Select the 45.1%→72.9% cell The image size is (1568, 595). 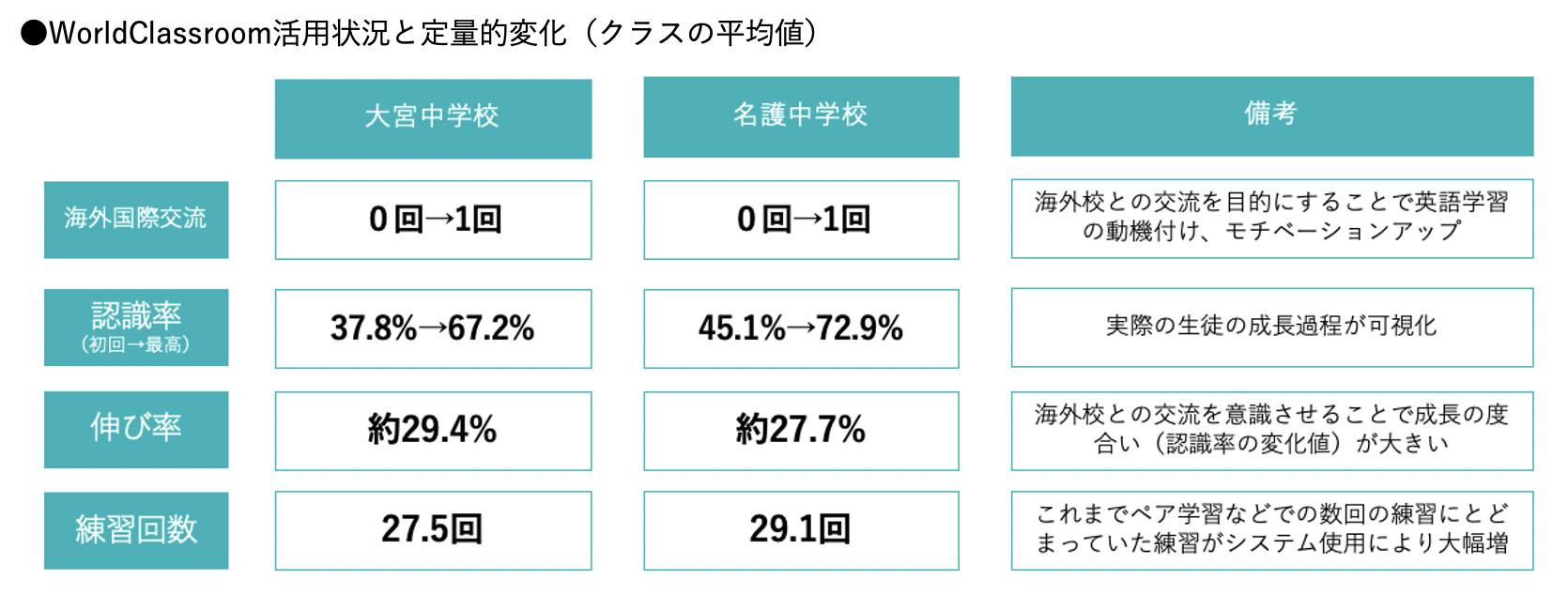(x=801, y=328)
